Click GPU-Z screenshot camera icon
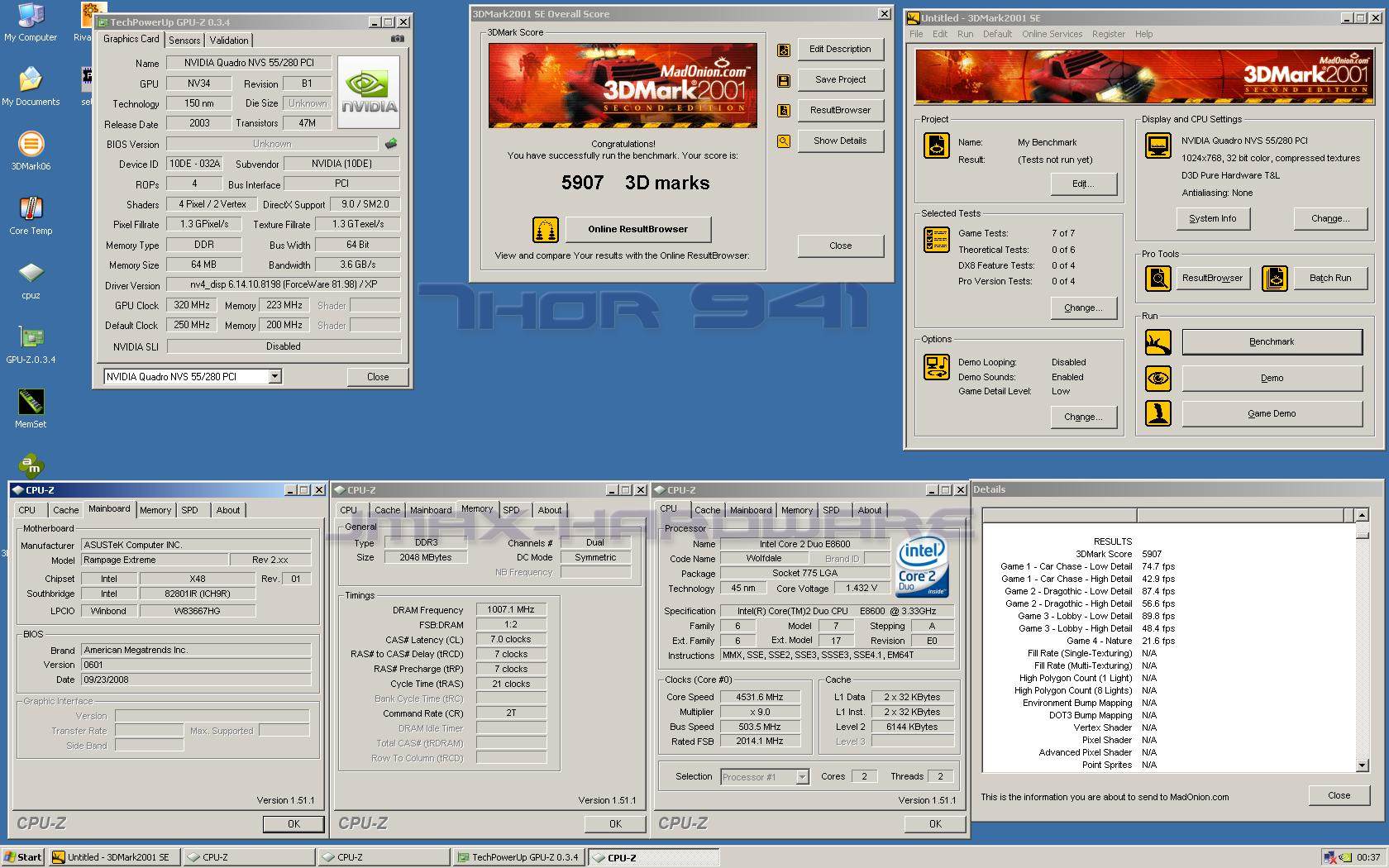The height and width of the screenshot is (868, 1389). point(397,39)
